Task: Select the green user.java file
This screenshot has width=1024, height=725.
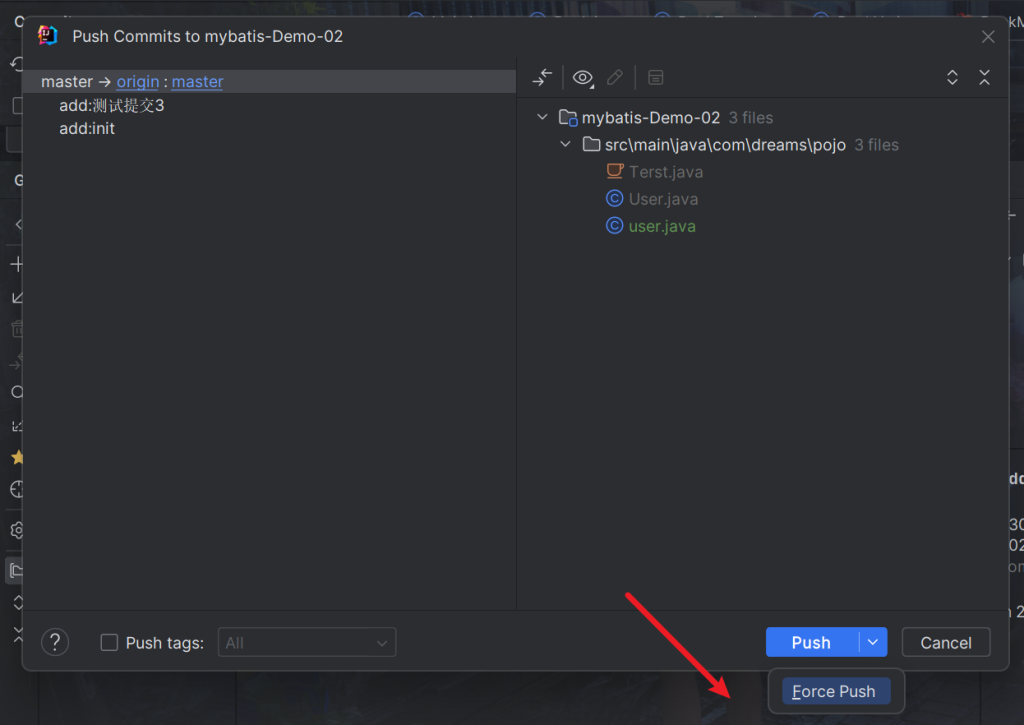Action: pos(661,226)
